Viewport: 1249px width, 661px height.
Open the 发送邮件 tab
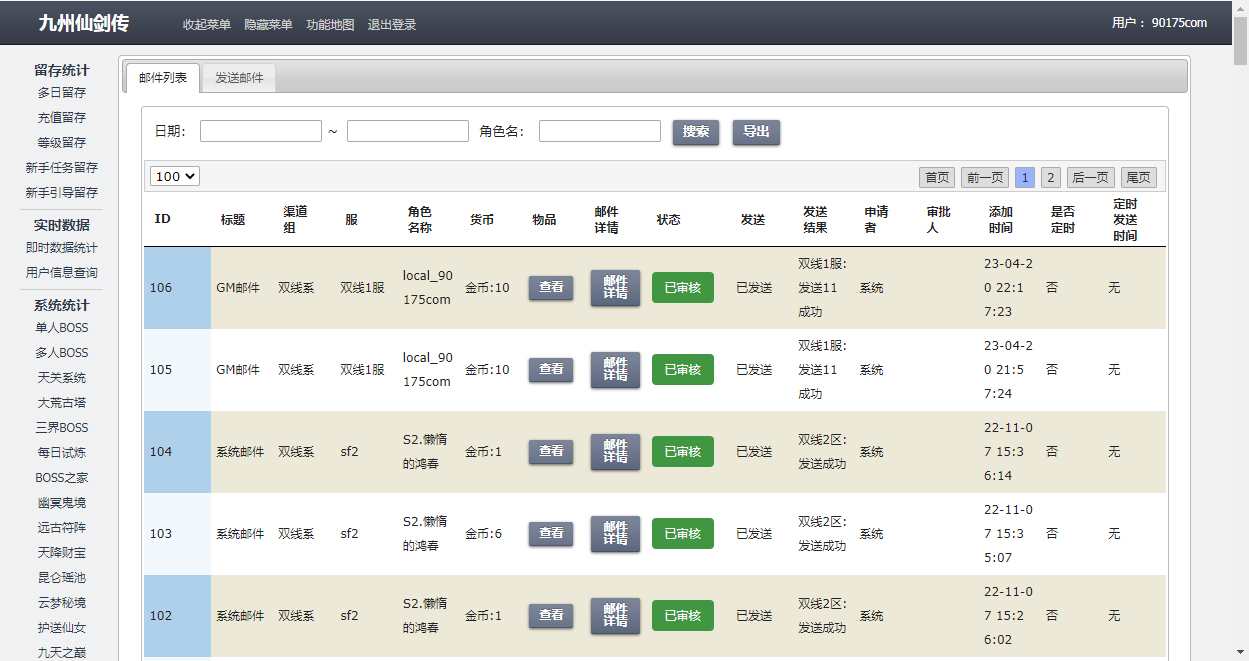[x=239, y=78]
